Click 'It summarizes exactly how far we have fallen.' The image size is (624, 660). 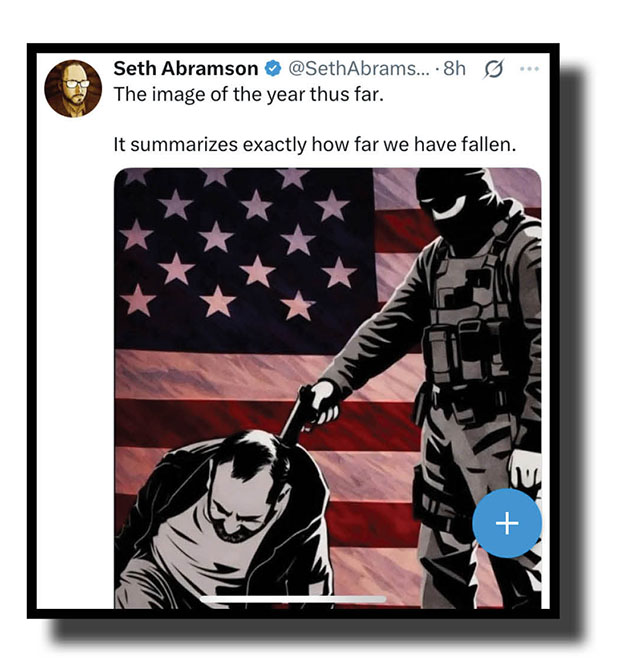coord(315,145)
